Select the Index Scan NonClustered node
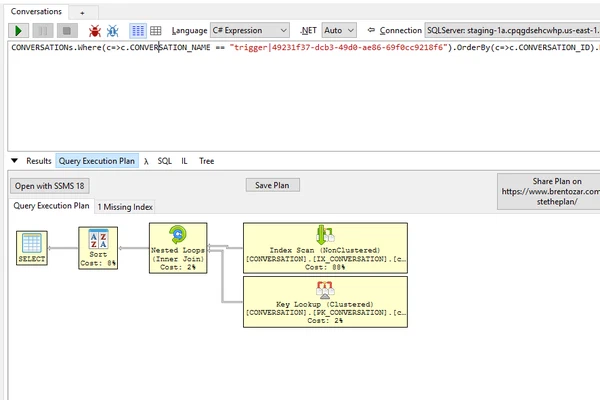Screen dimensions: 600x400 click(325, 248)
